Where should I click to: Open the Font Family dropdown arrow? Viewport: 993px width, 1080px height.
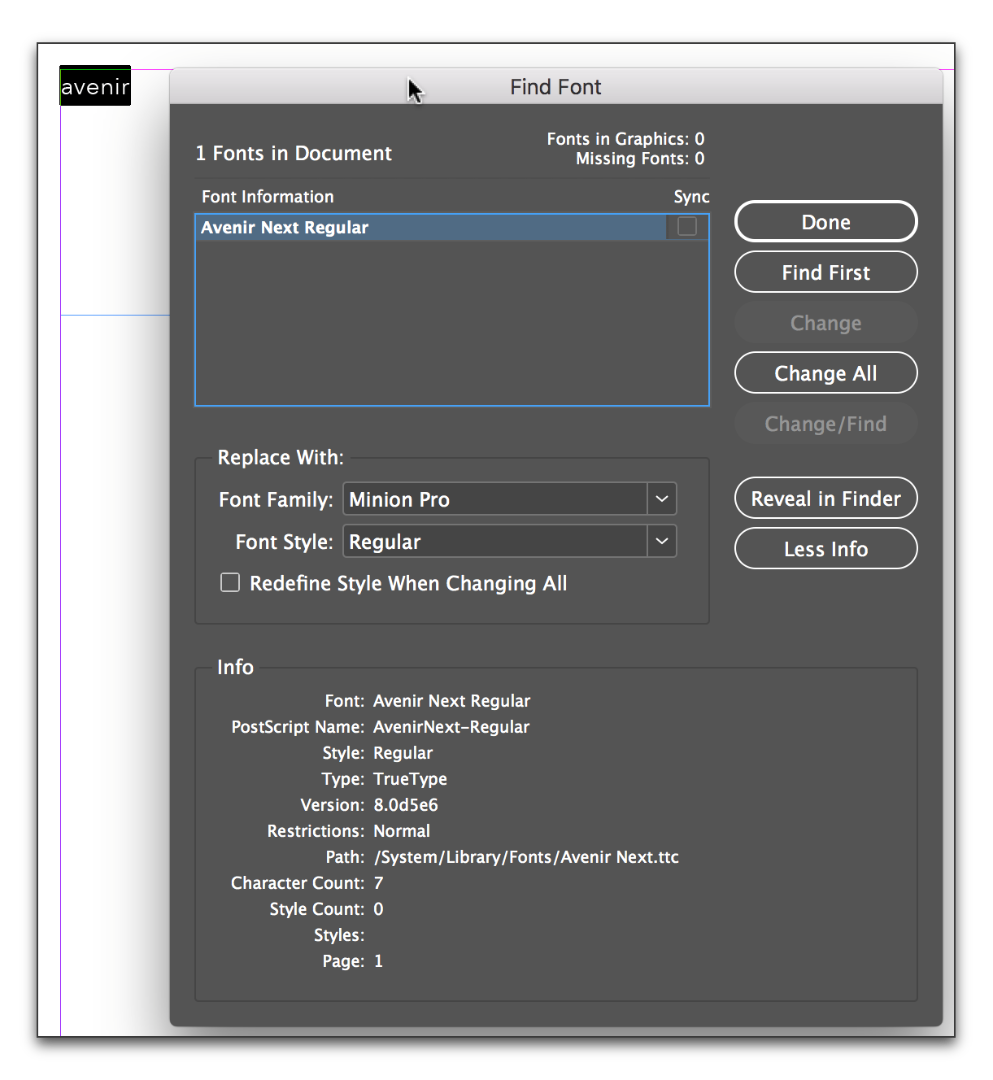tap(662, 499)
